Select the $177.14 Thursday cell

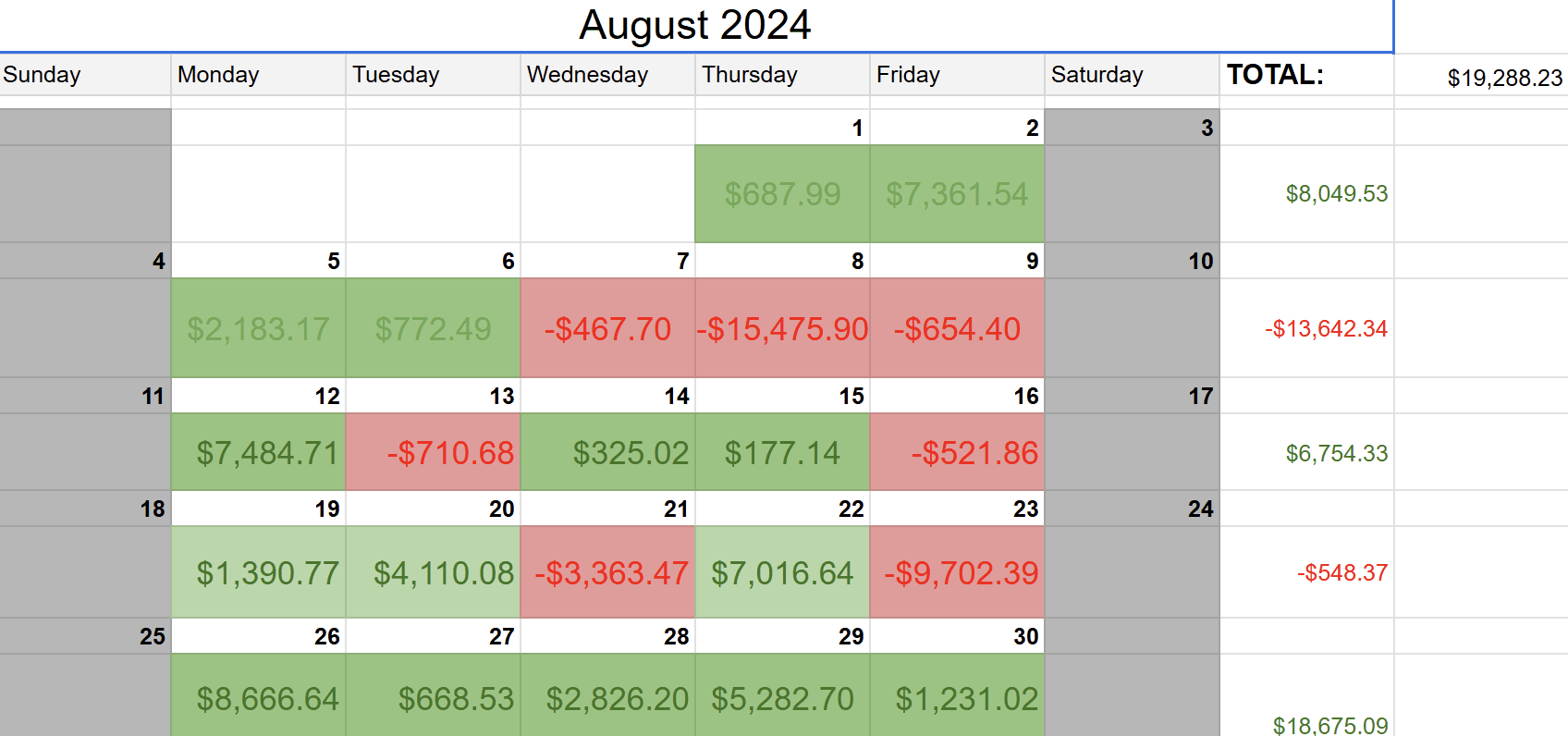click(x=782, y=452)
